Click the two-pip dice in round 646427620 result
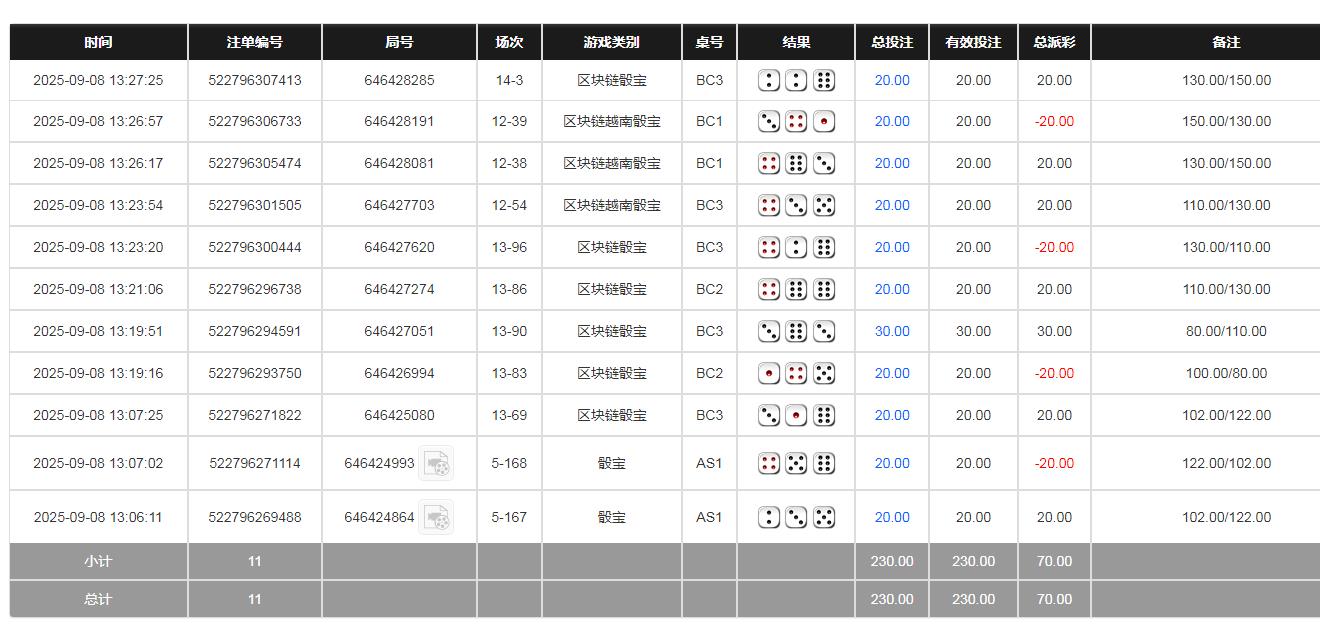The width and height of the screenshot is (1320, 629). [x=795, y=247]
